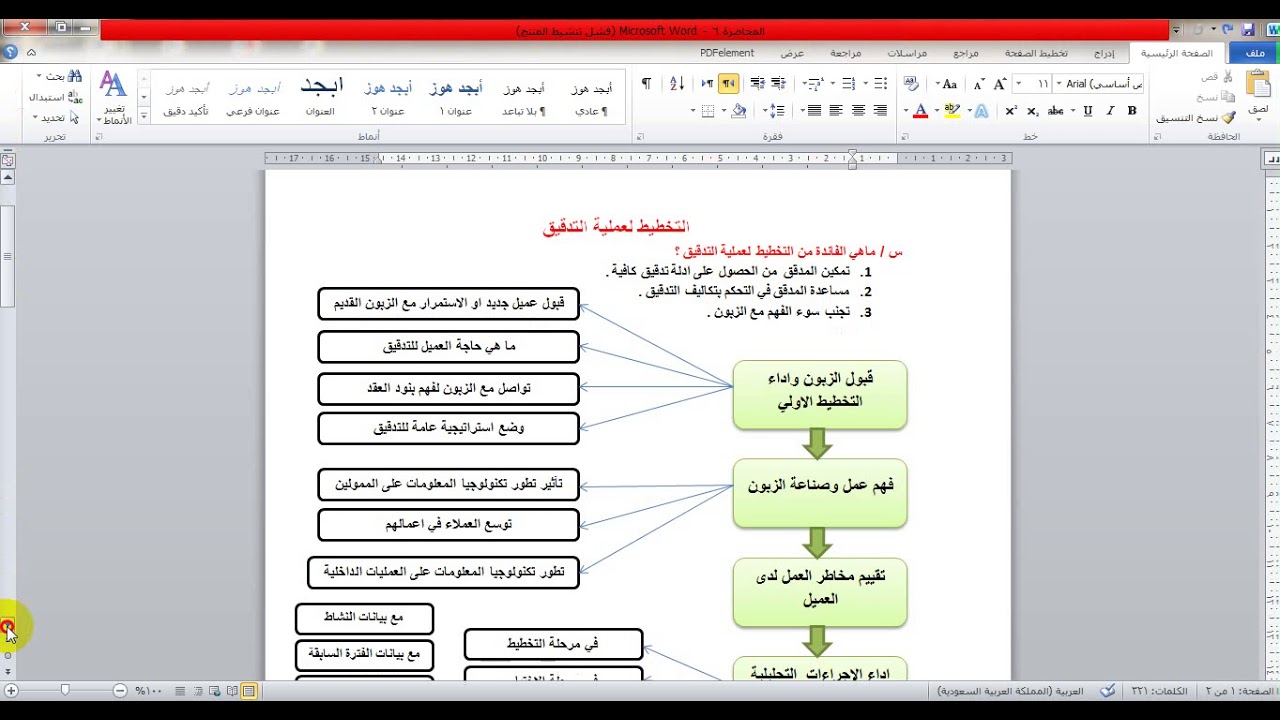Switch to Mailings (مراسلات) tab
The height and width of the screenshot is (720, 1280).
point(907,53)
